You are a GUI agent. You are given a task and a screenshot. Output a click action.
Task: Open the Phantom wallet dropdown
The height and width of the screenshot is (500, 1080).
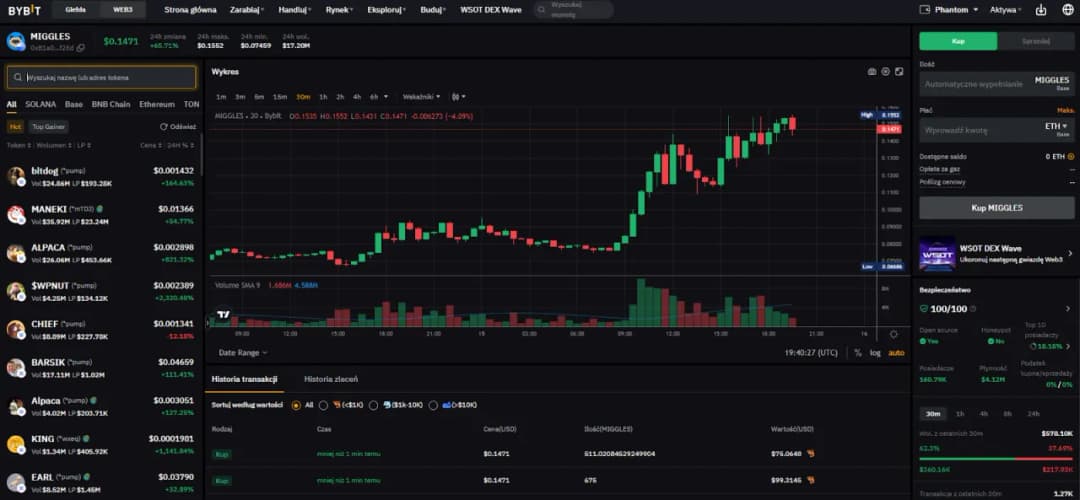(946, 10)
